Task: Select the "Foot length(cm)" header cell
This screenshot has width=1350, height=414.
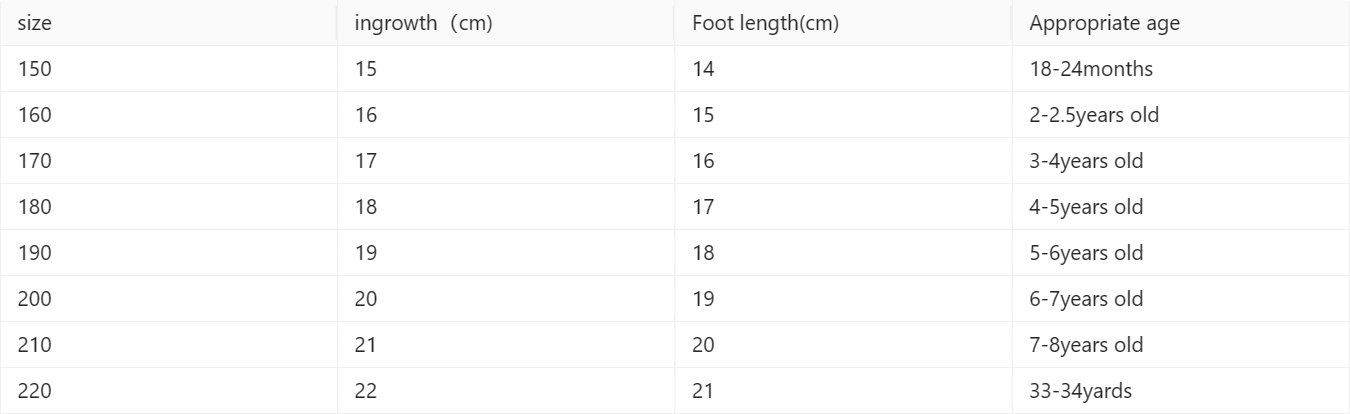Action: [765, 24]
